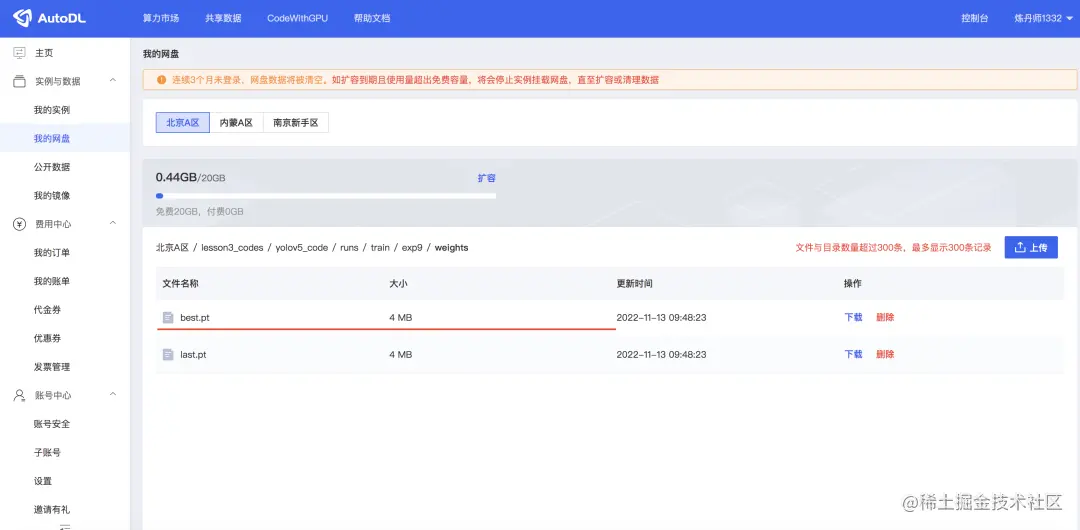This screenshot has height=530, width=1080.
Task: Click the 免费20GB，付费0GB text
Action: coord(200,212)
